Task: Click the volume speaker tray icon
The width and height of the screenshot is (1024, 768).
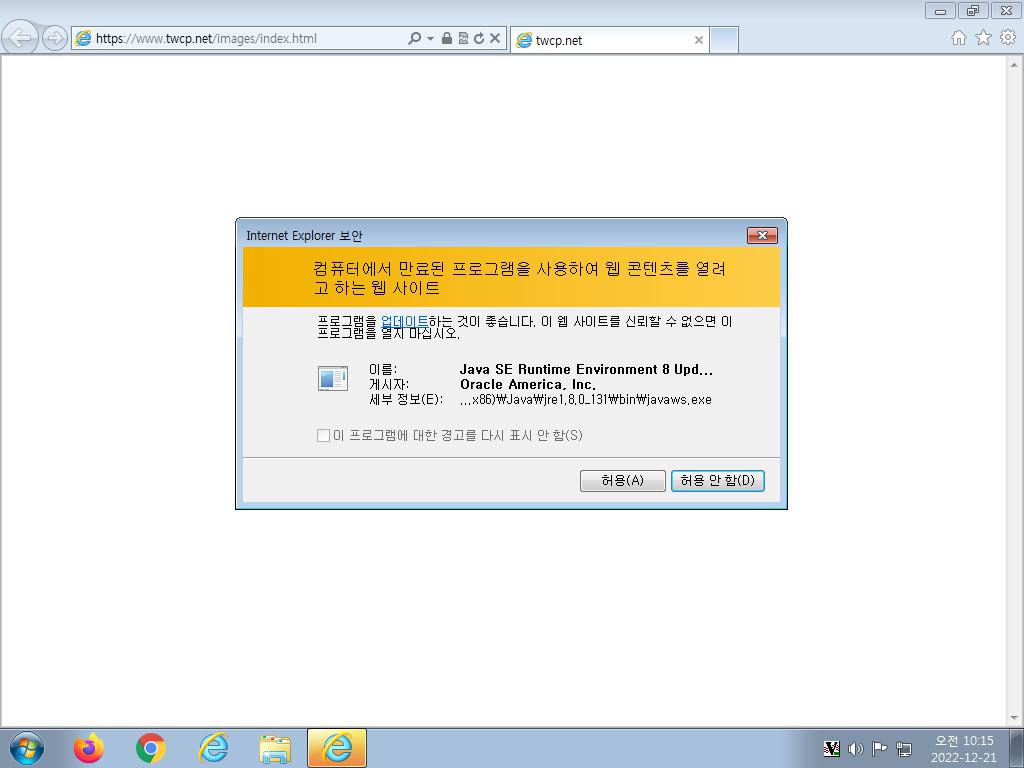Action: [x=856, y=748]
